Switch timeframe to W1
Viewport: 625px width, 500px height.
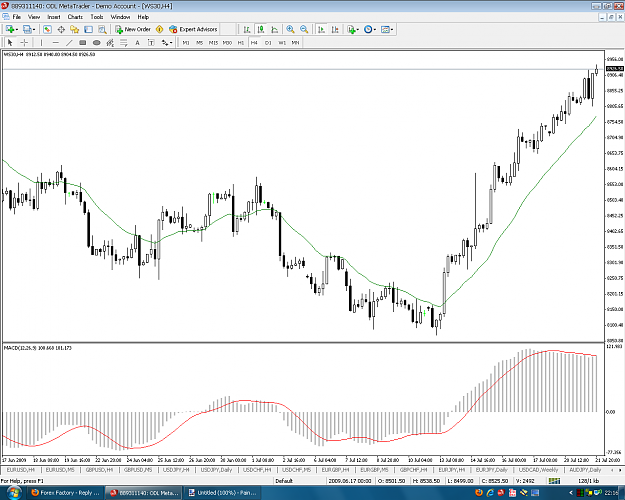[282, 42]
